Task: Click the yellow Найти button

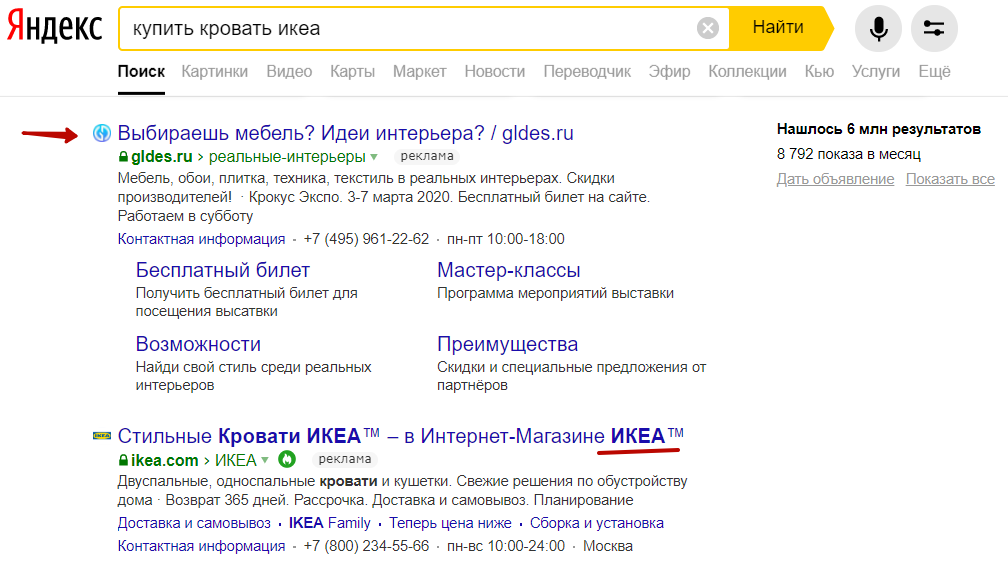Action: coord(779,28)
